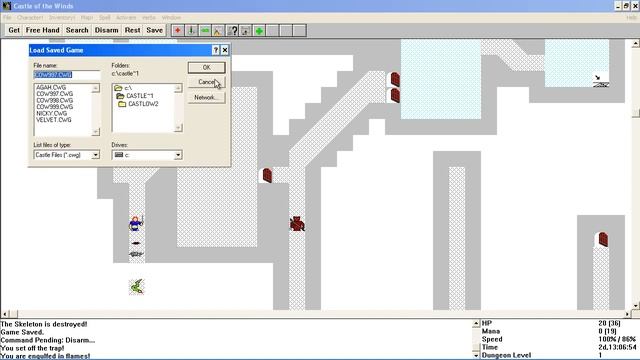
Task: Select VELVET.CWG in the file list
Action: tap(53, 120)
